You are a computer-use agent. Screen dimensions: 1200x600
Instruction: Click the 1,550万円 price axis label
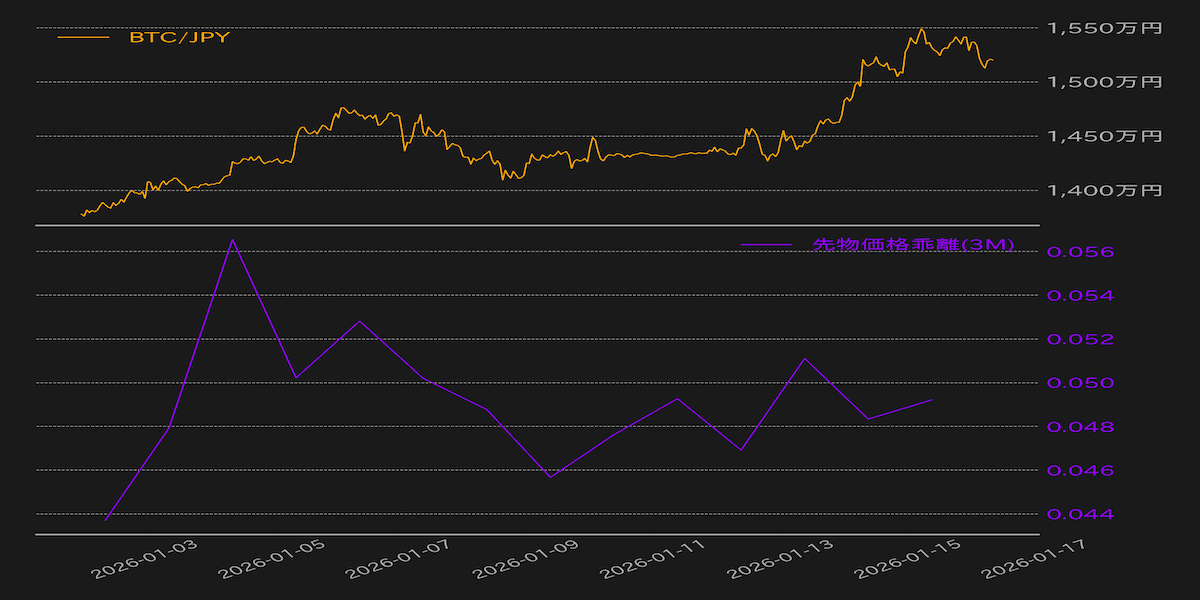(x=1104, y=28)
